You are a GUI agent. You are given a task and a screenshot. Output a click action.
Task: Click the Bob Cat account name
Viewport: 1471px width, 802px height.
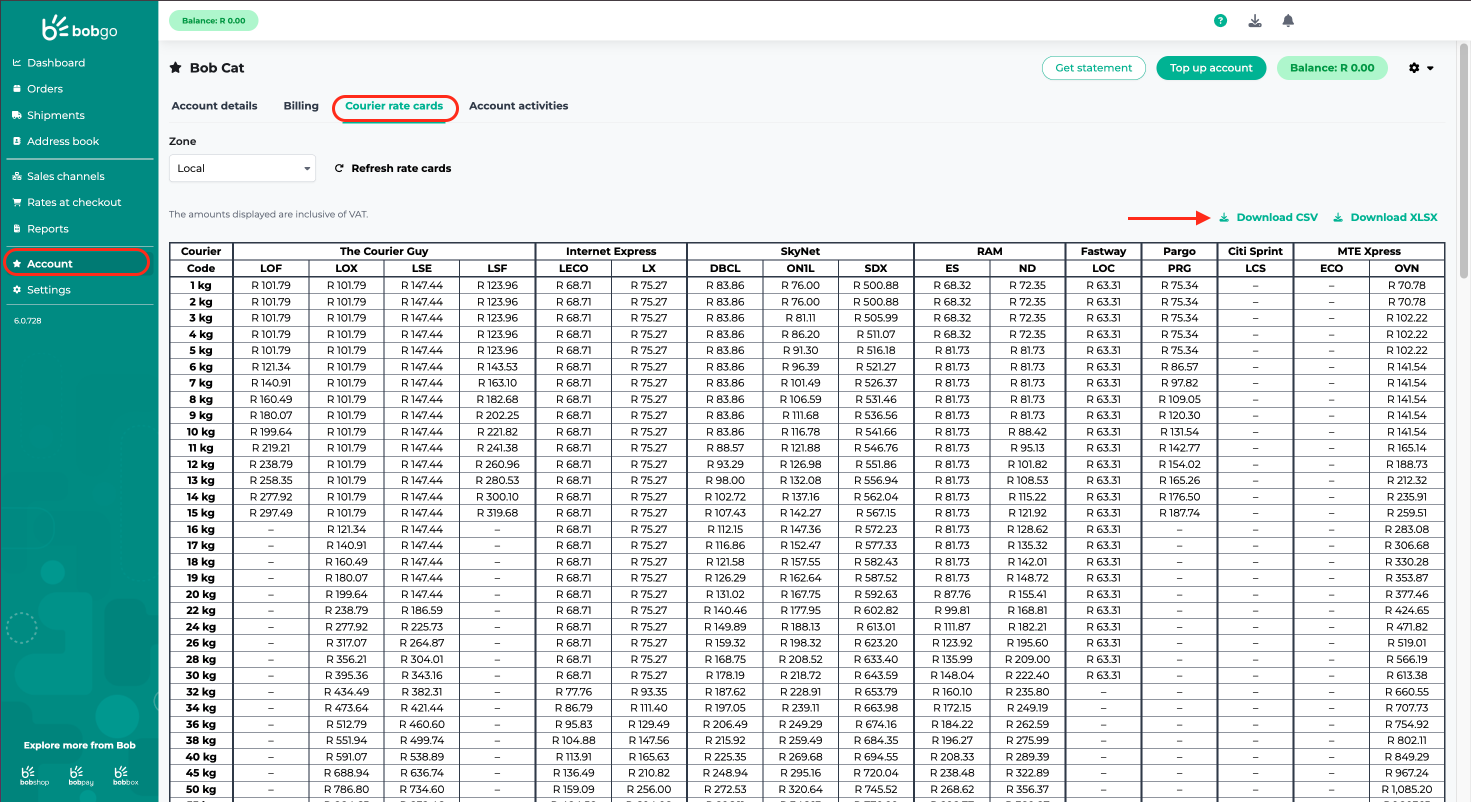217,68
